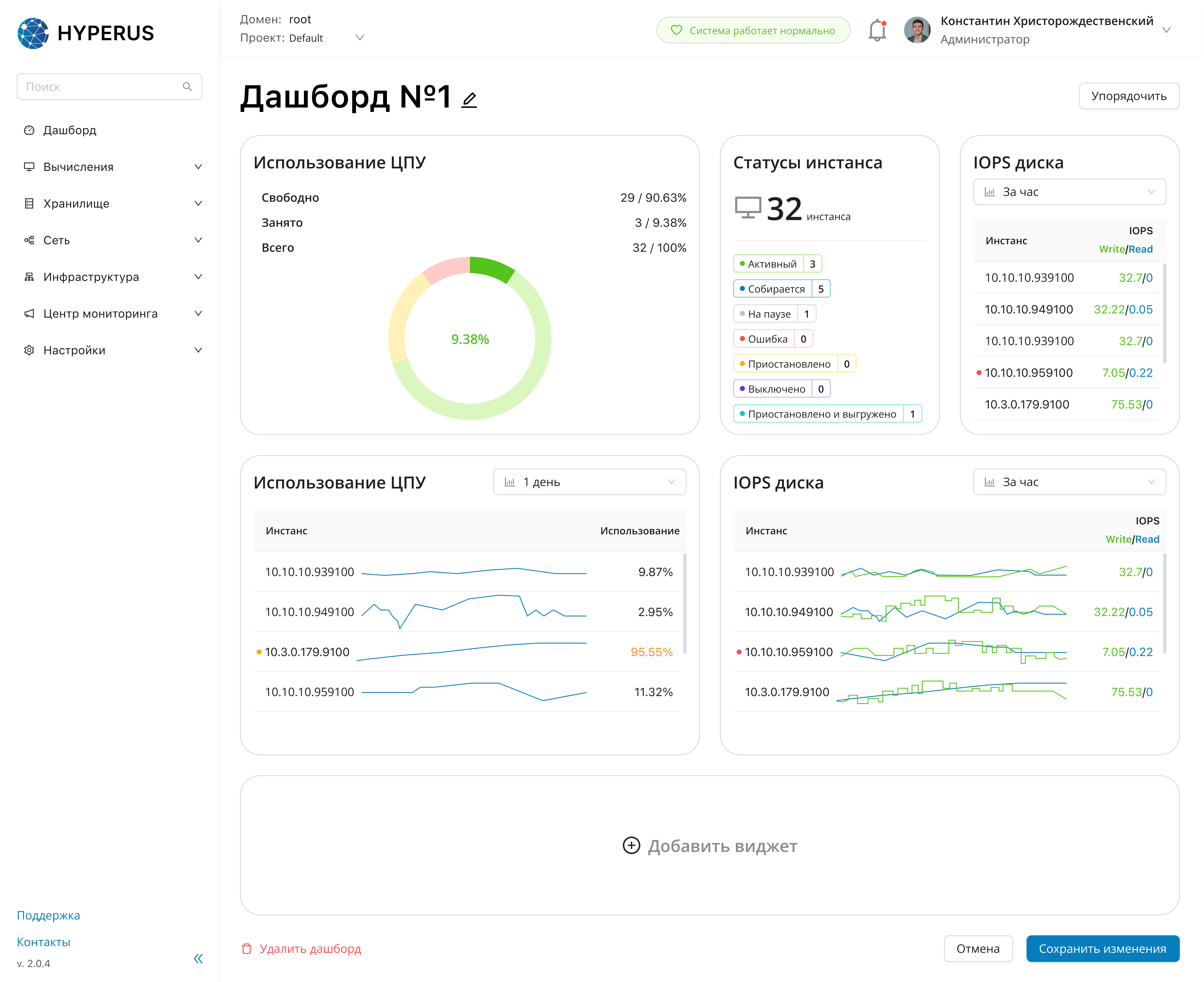
Task: Open the 1 день period dropdown
Action: (589, 482)
